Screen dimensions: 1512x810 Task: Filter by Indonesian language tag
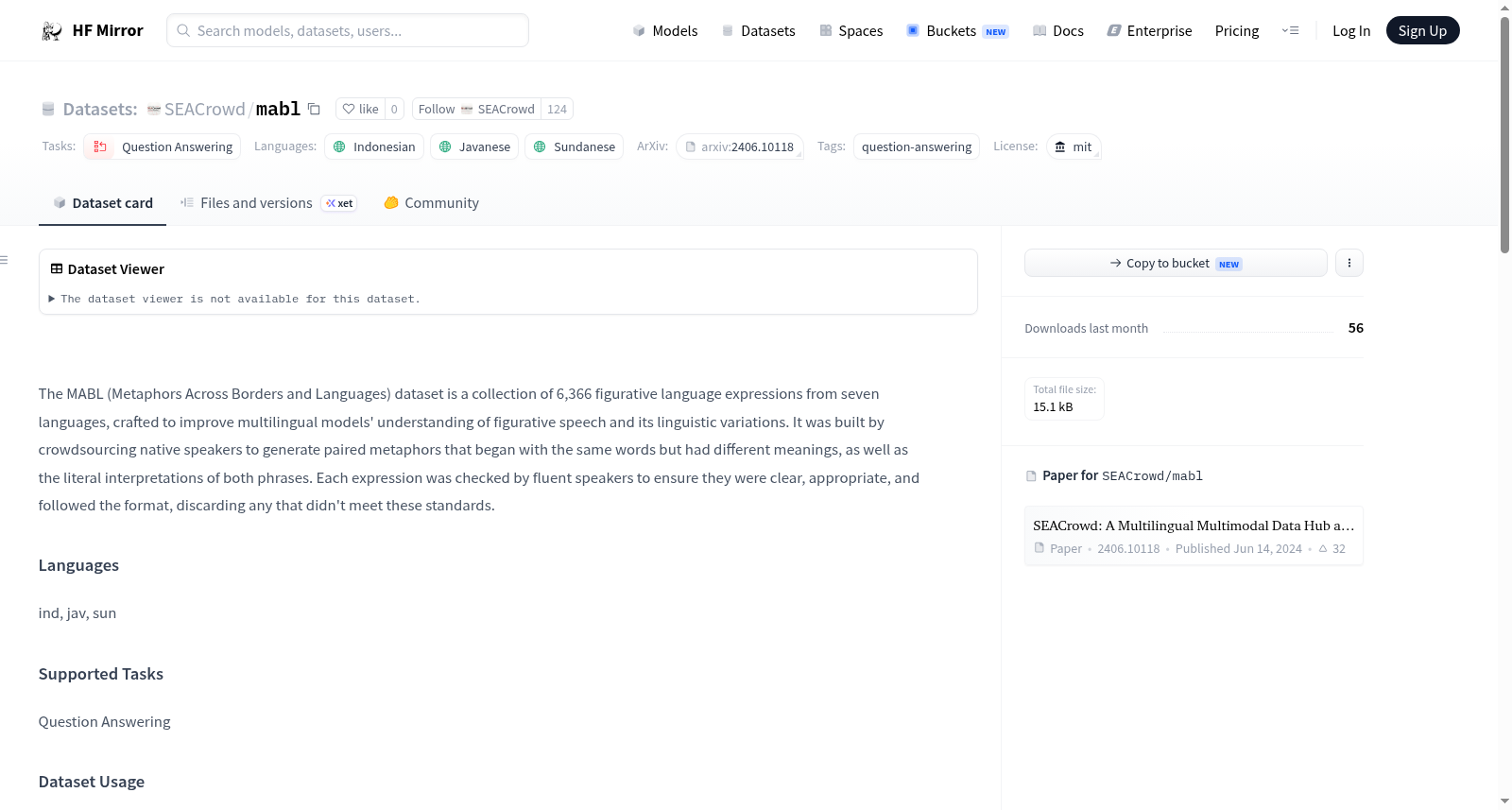click(374, 146)
